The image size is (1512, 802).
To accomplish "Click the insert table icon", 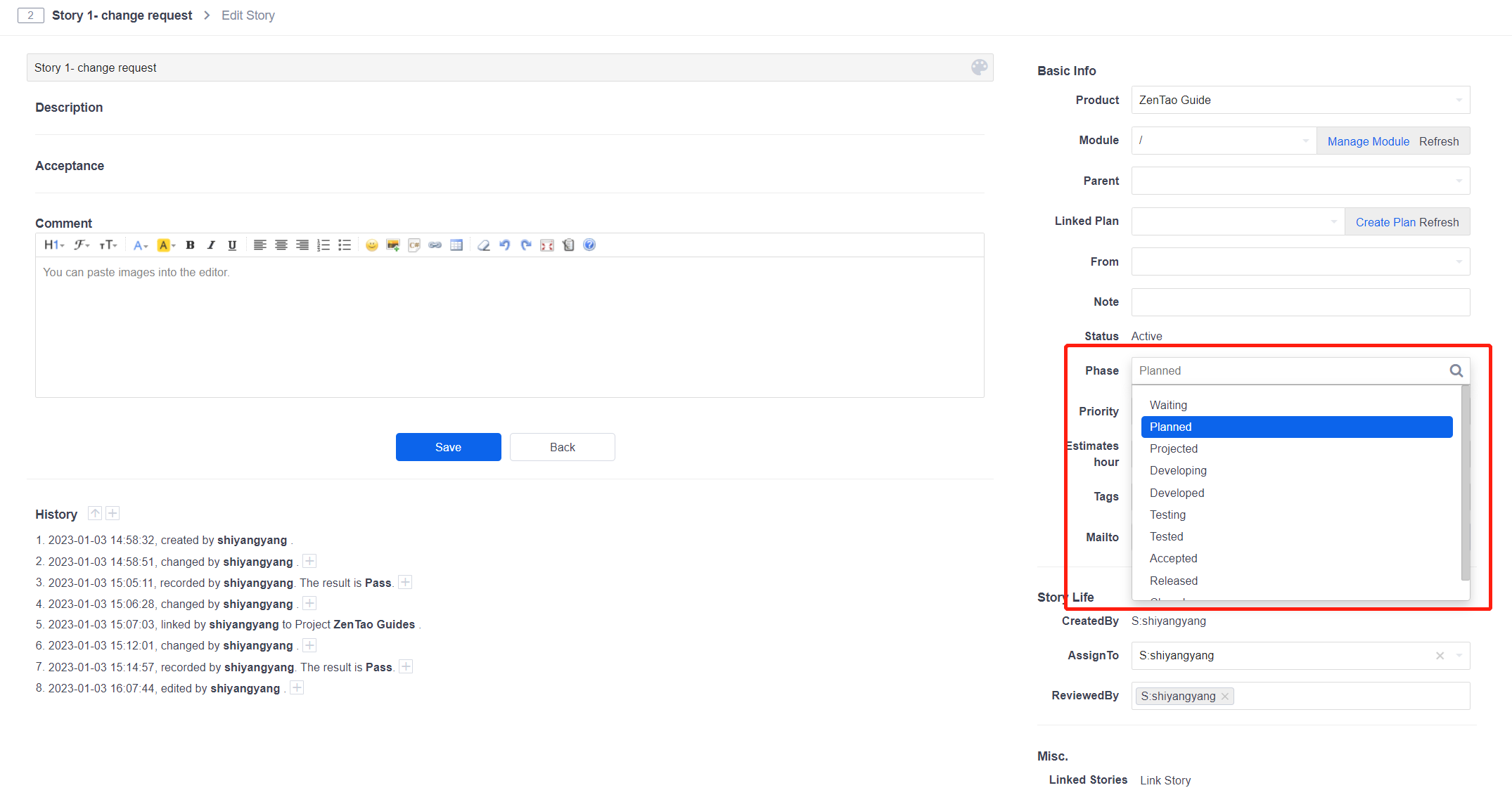I will click(x=456, y=245).
